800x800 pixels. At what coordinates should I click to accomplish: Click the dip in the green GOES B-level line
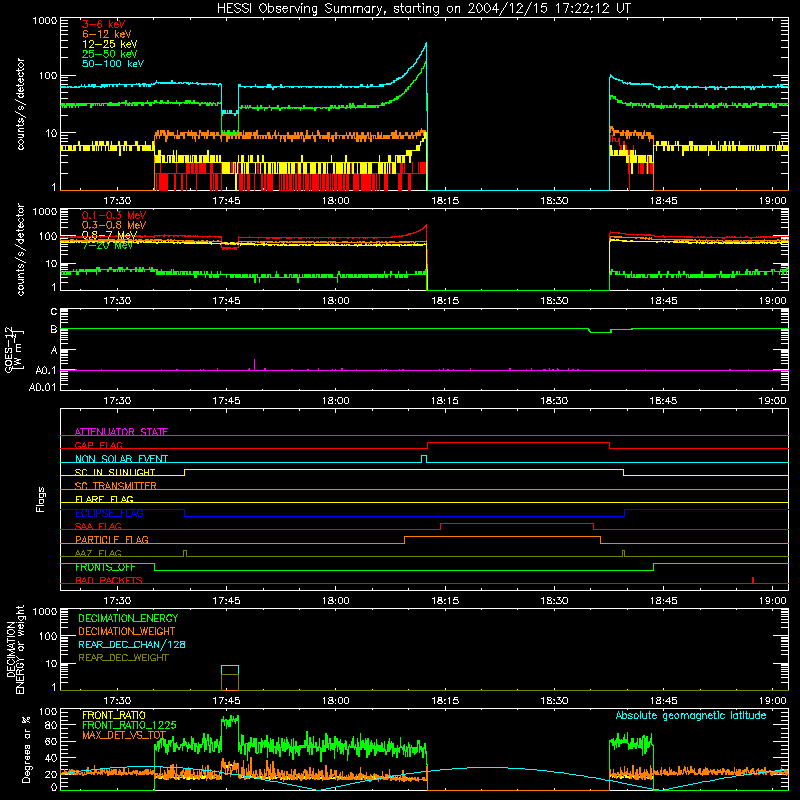click(x=600, y=331)
